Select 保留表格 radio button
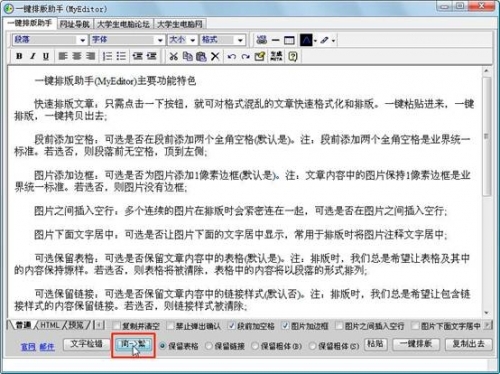 click(163, 346)
